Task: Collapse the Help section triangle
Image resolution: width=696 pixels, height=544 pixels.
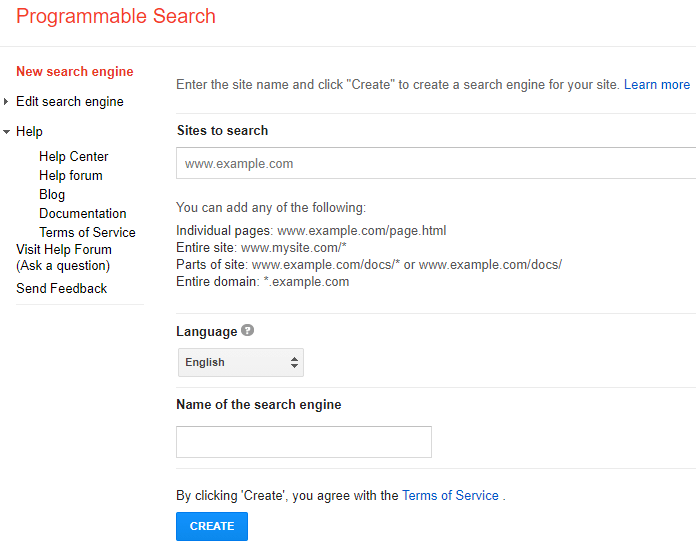Action: point(7,132)
